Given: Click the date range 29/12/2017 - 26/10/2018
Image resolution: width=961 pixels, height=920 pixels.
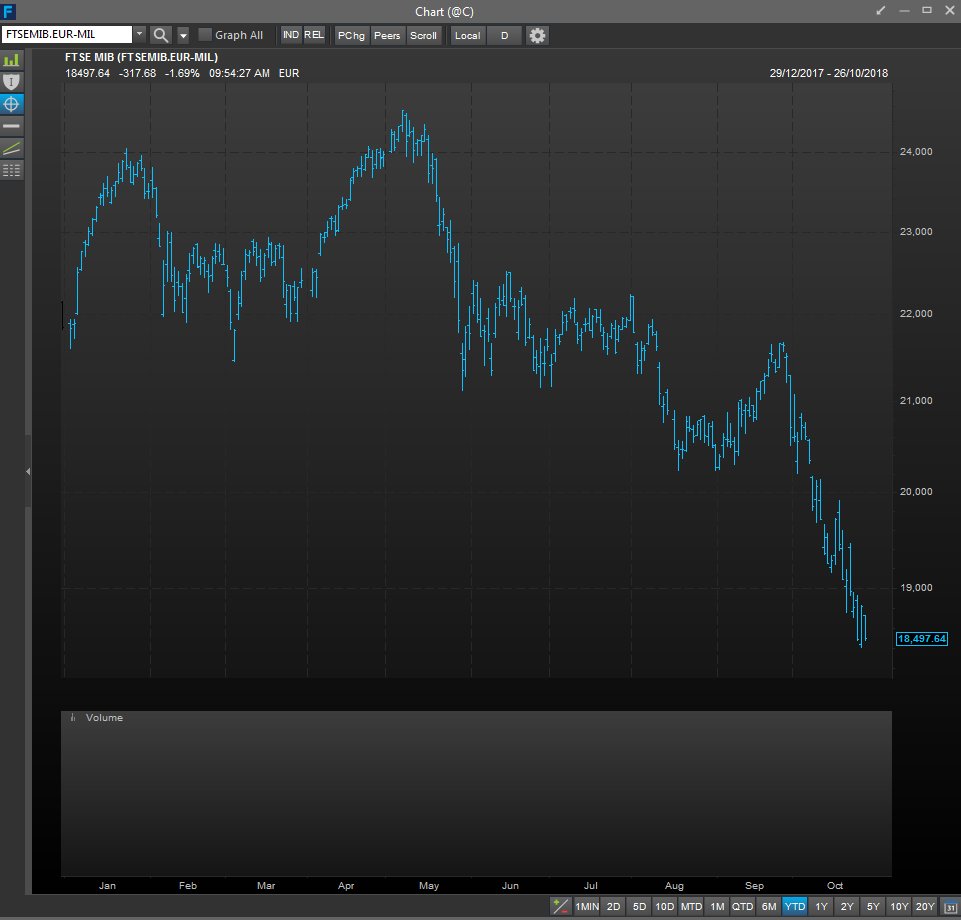Looking at the screenshot, I should click(829, 73).
